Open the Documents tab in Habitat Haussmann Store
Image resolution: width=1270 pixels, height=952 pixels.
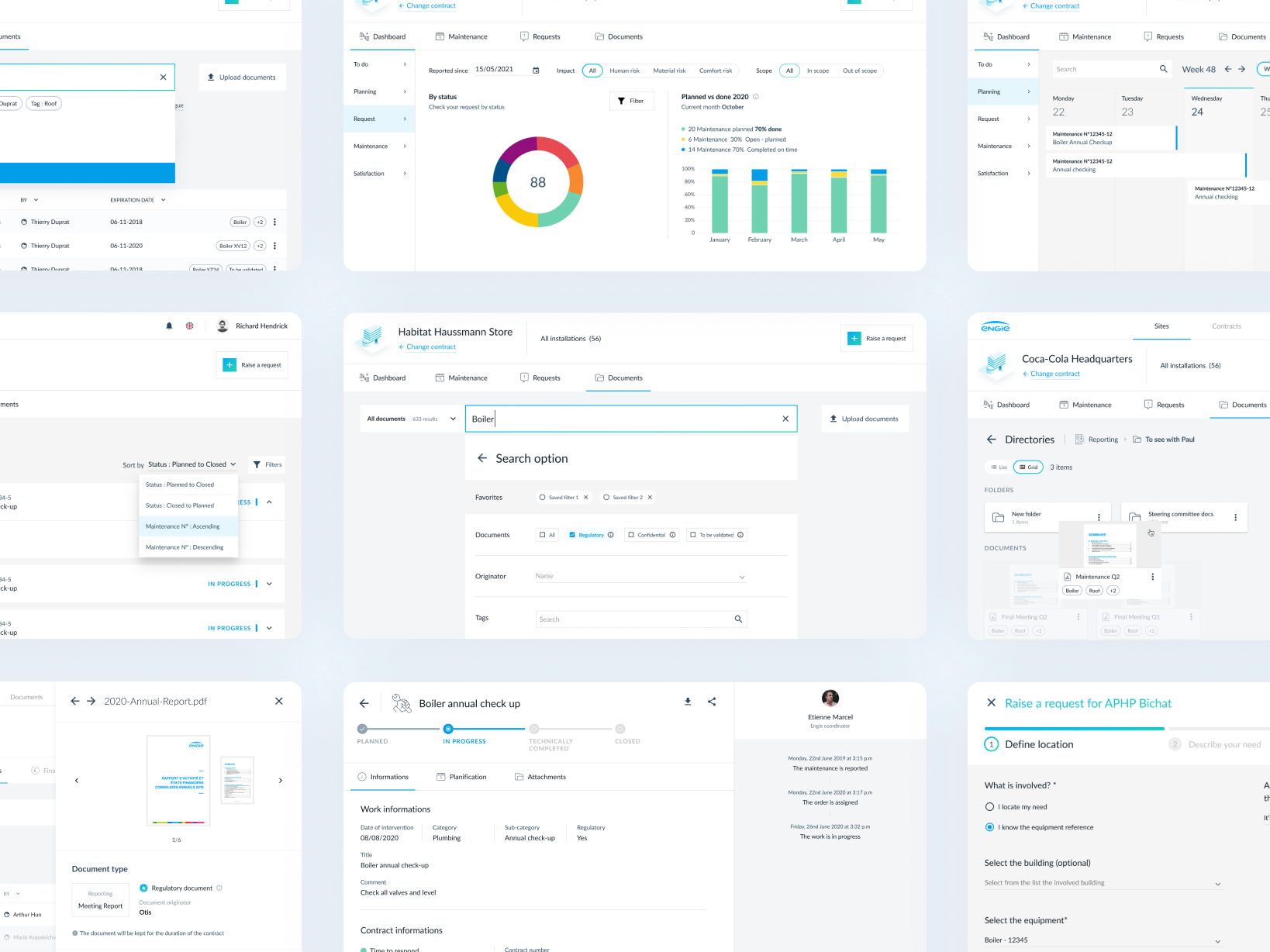619,378
